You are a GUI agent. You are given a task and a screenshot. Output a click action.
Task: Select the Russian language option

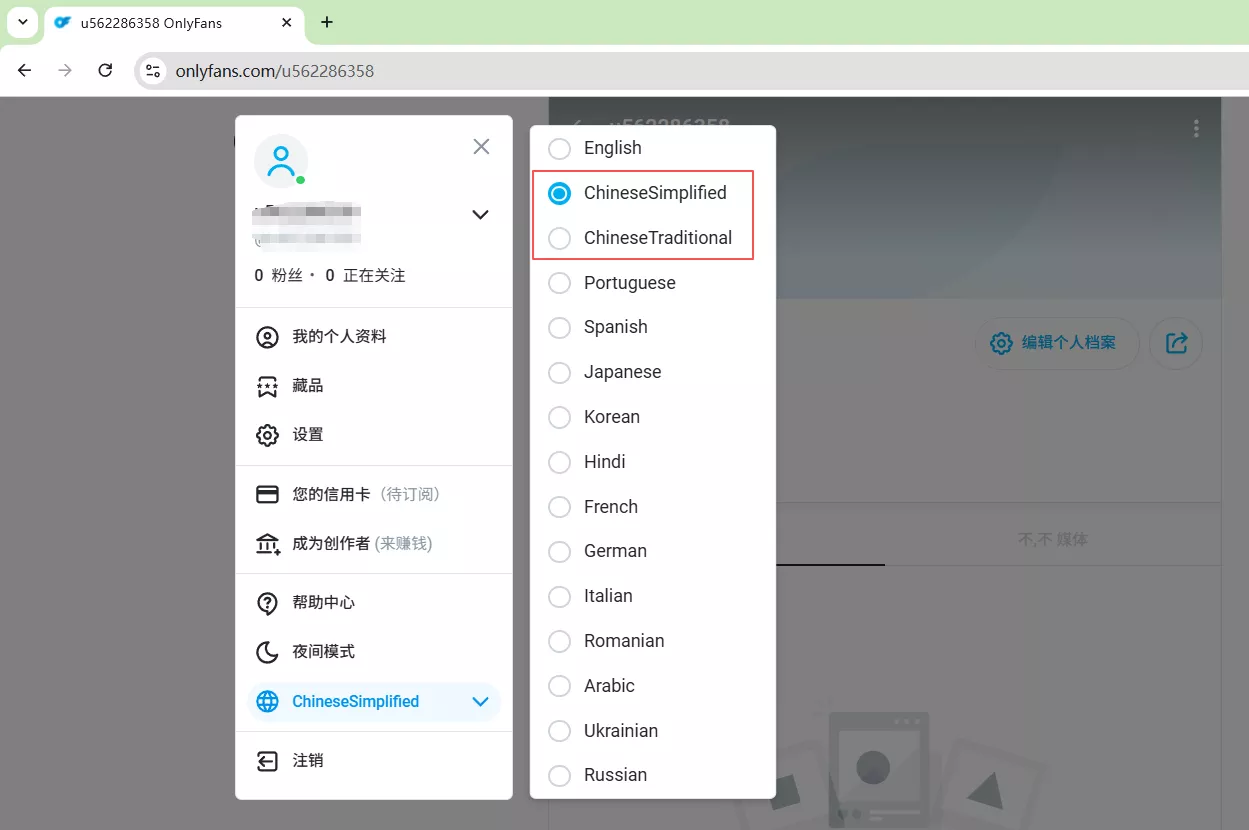tap(559, 775)
